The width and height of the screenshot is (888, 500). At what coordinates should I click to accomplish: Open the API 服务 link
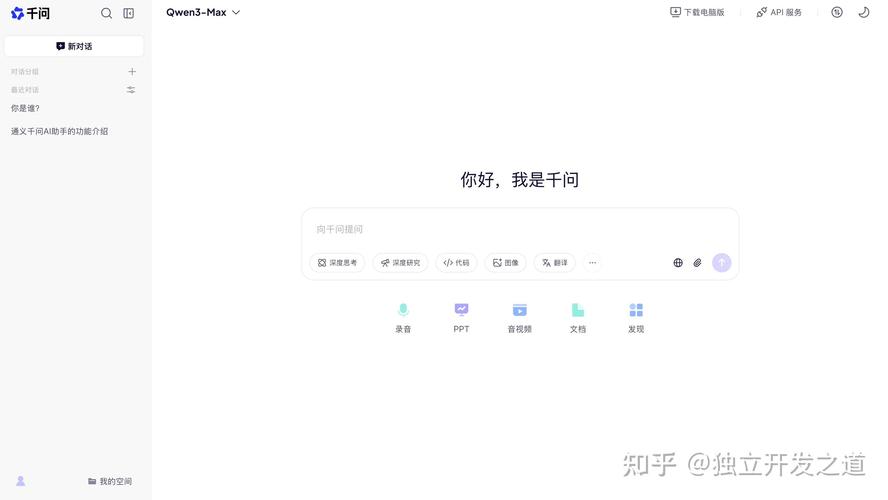click(x=779, y=12)
